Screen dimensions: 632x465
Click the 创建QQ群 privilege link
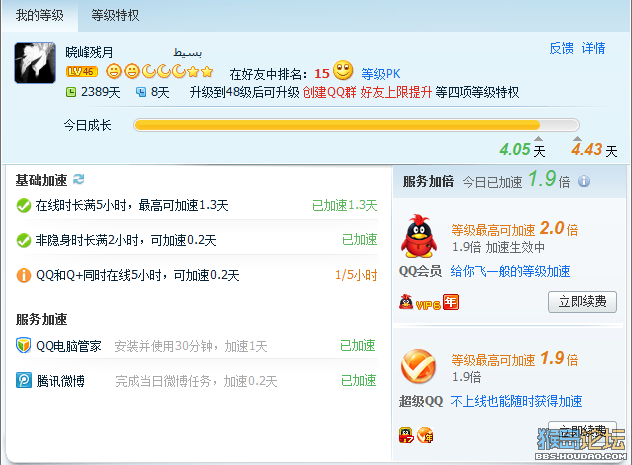330,92
